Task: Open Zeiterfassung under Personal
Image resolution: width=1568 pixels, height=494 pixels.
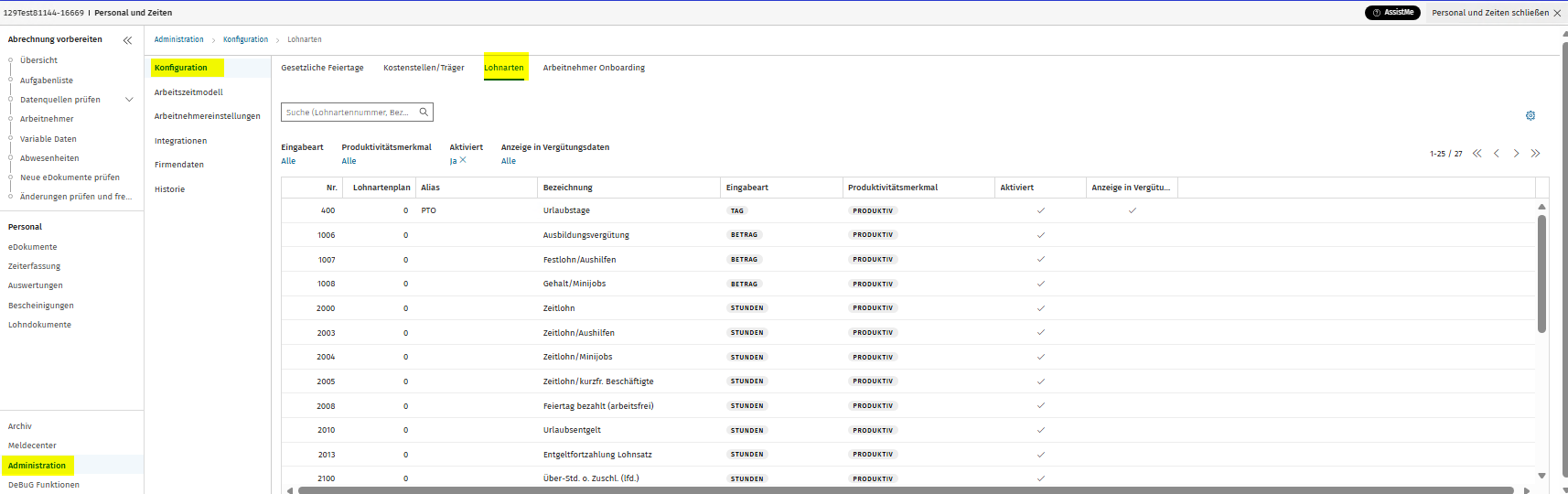Action: (34, 266)
